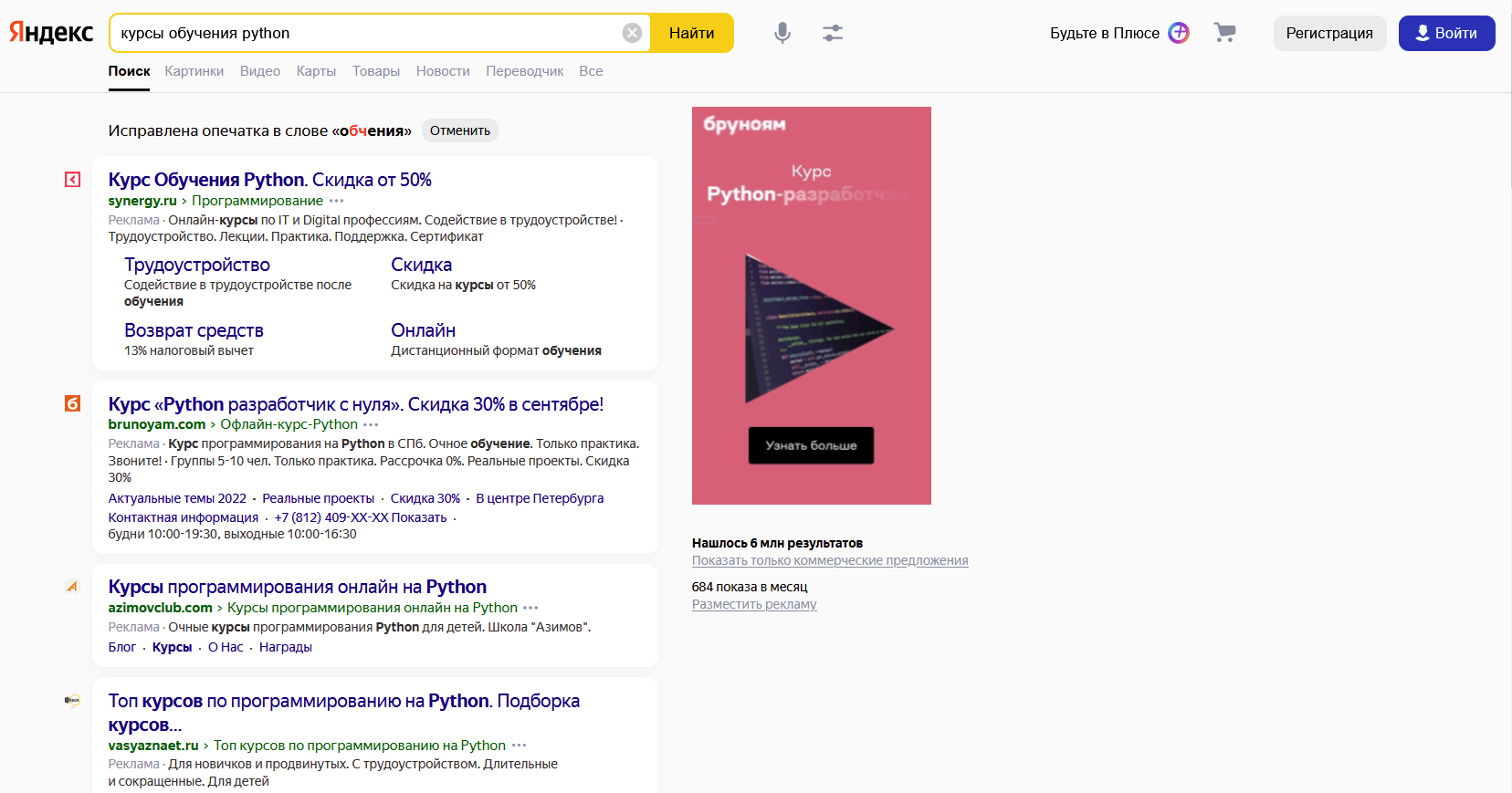Image resolution: width=1512 pixels, height=793 pixels.
Task: Click 'Реальные проекты' link
Action: coord(318,498)
